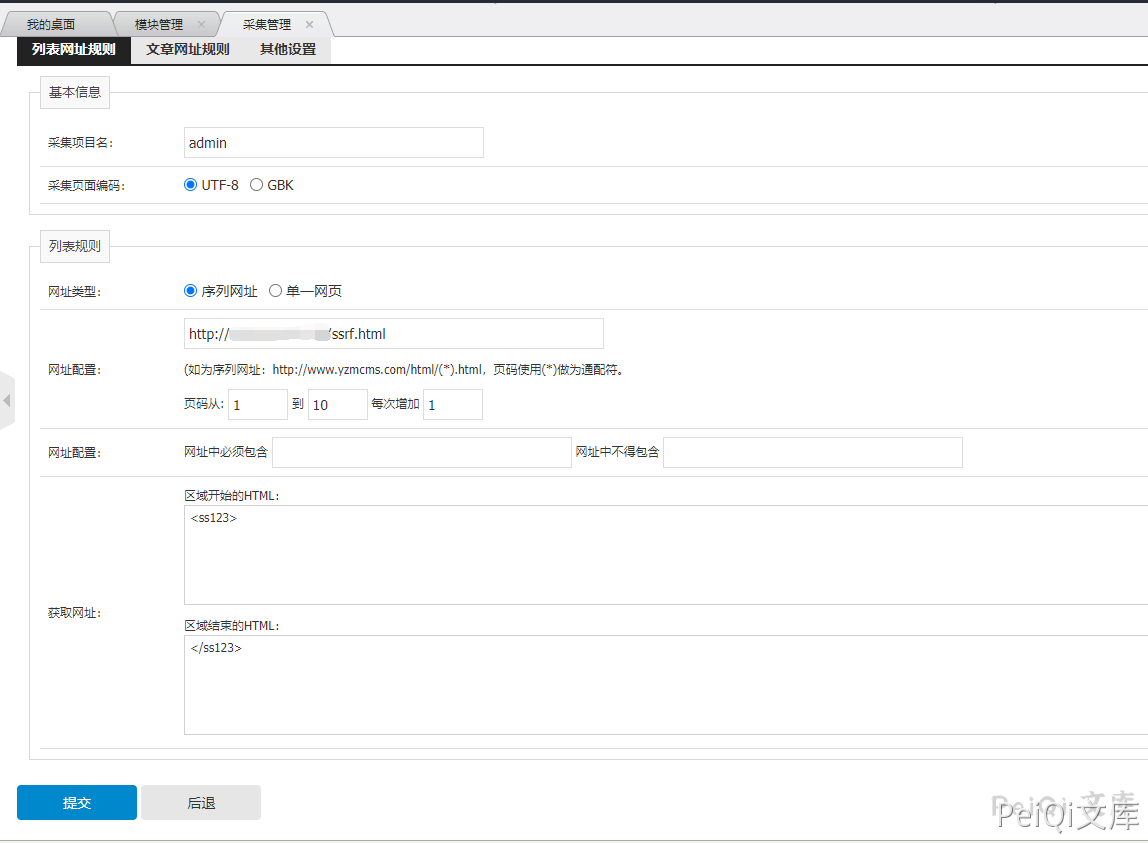
Task: Open the 其他设置 tab
Action: [x=288, y=49]
